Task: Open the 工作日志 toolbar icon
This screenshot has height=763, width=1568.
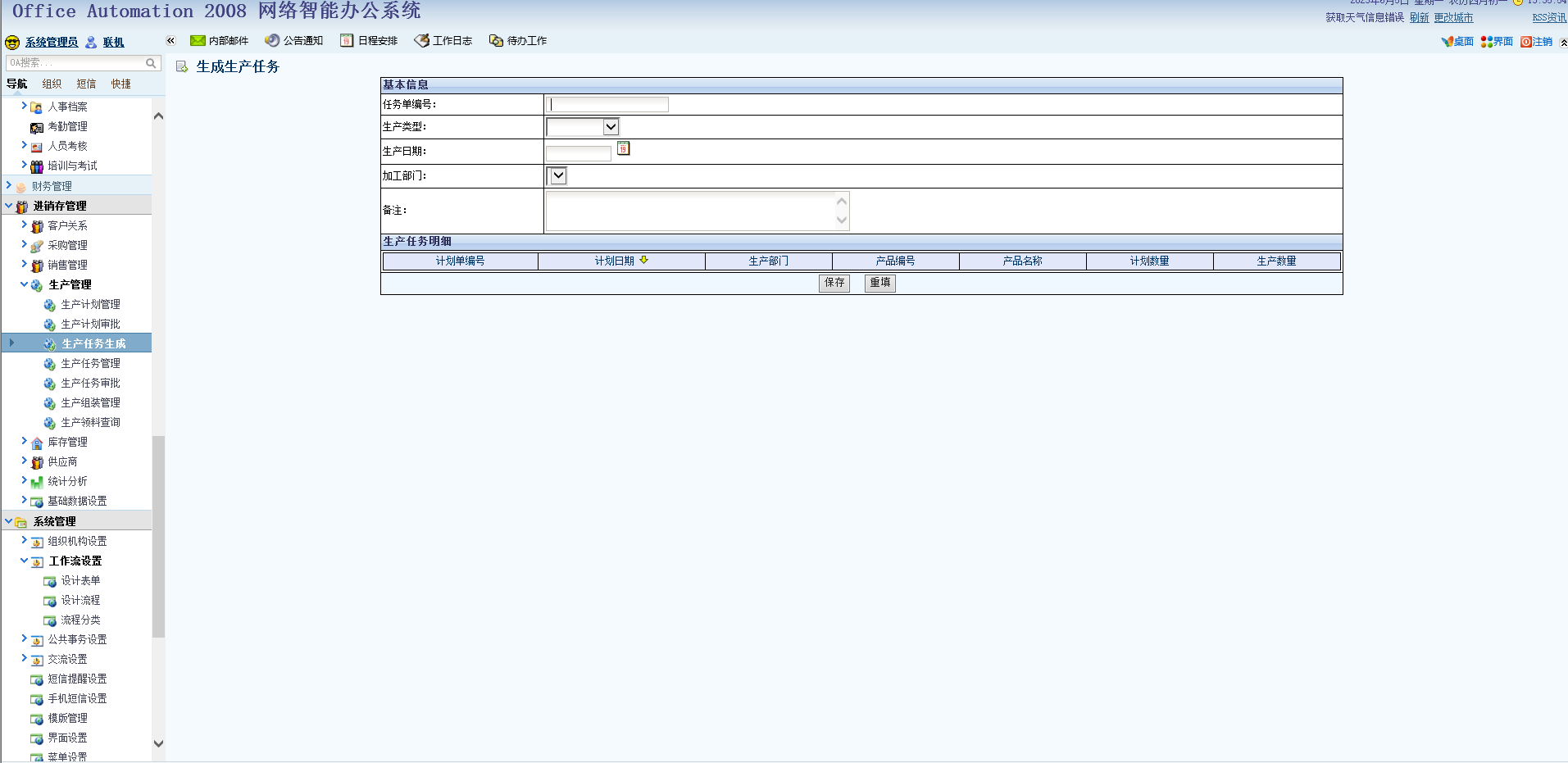Action: (421, 40)
